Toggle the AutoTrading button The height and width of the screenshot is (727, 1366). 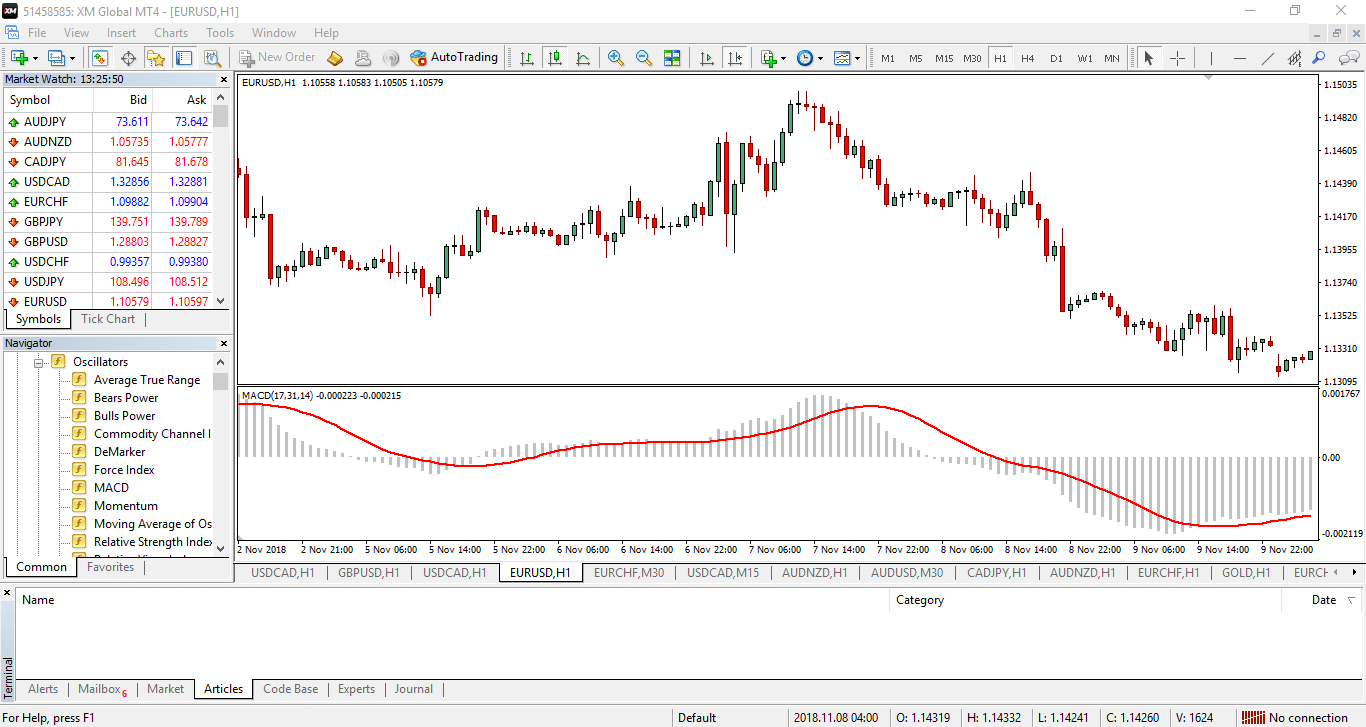click(x=454, y=58)
